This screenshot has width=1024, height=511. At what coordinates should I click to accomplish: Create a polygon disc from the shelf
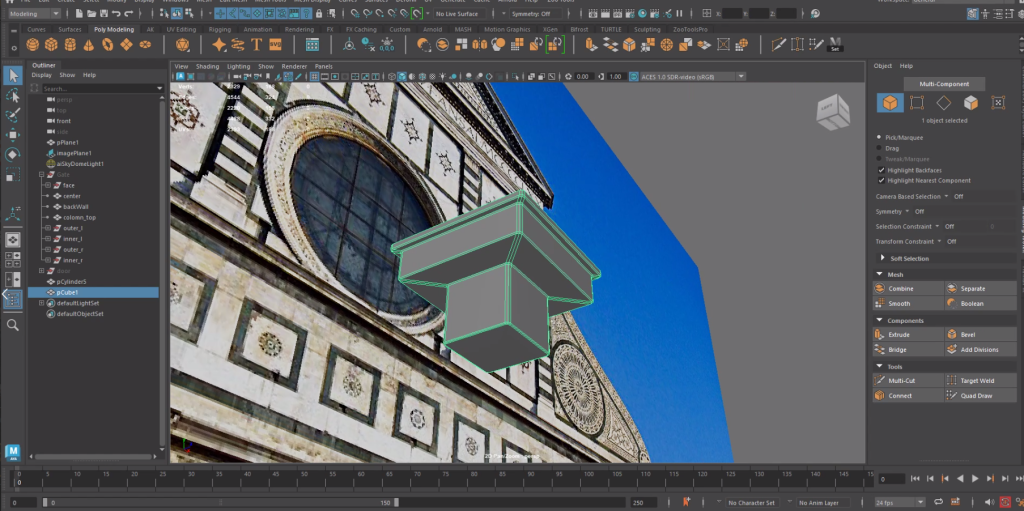145,44
